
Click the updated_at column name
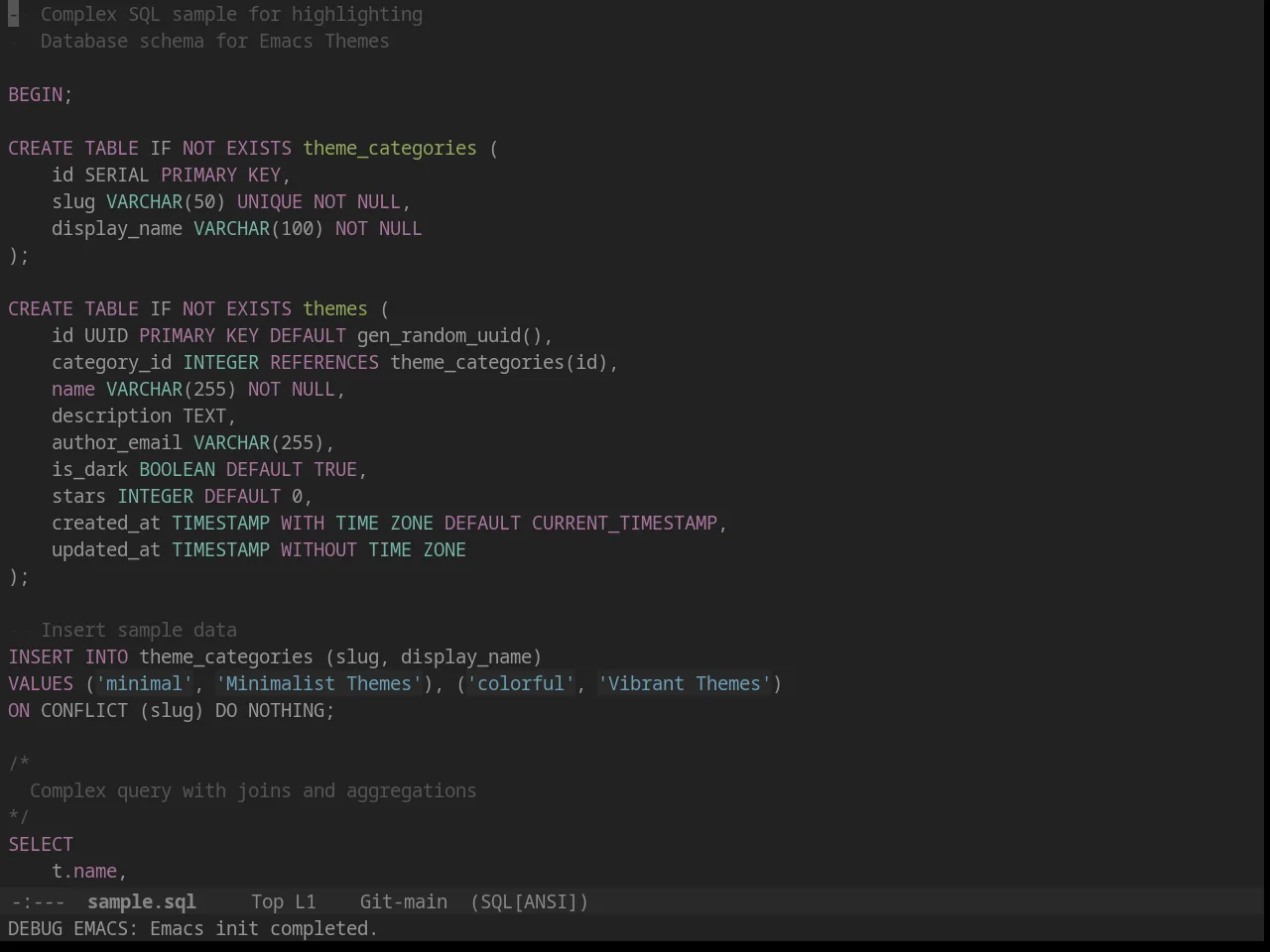coord(106,550)
